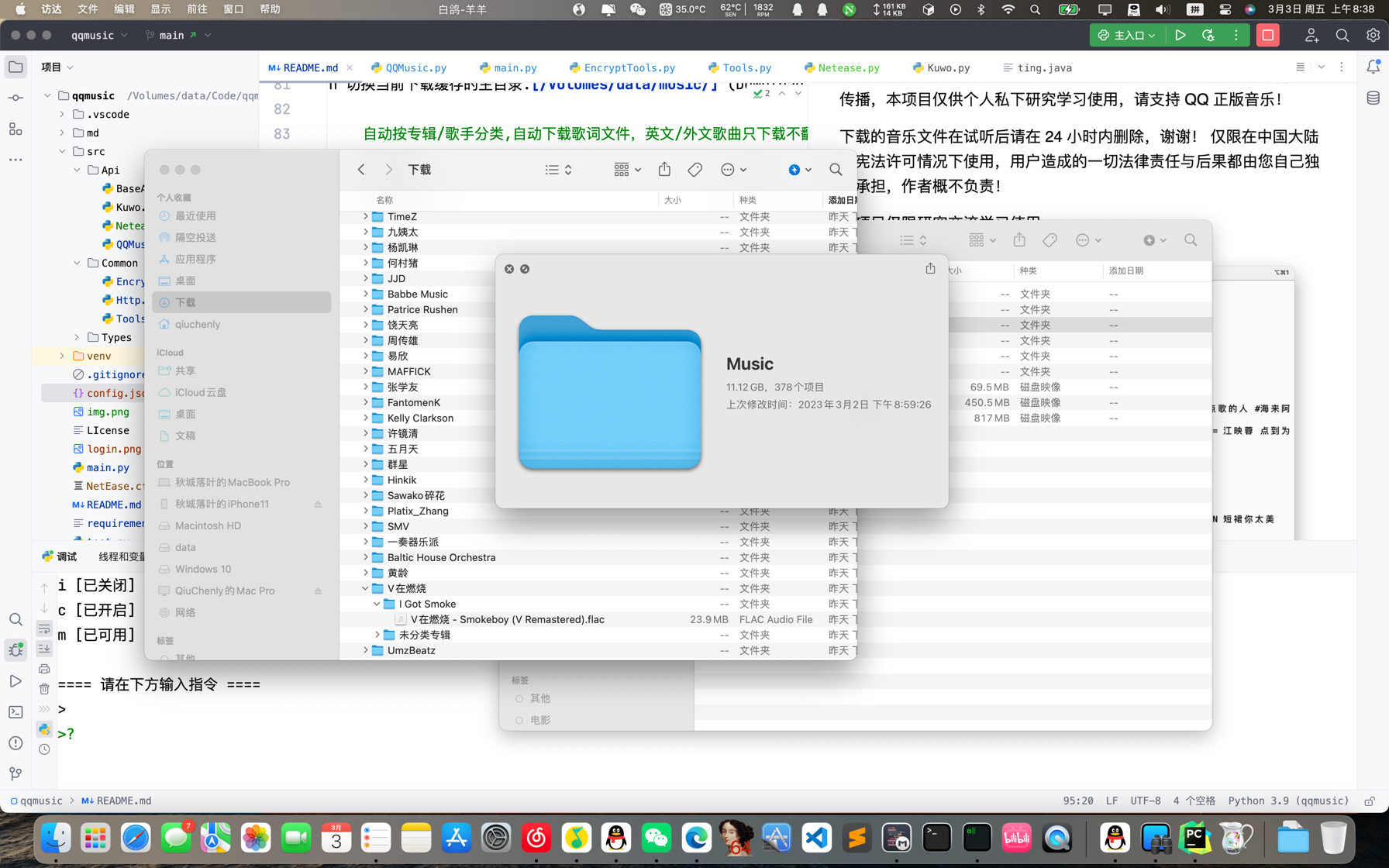Open PyCharm settings gear icon

click(1373, 35)
